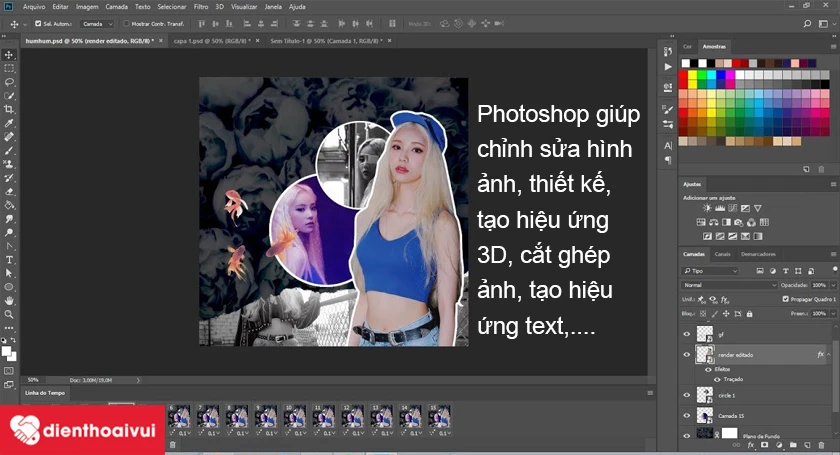Switch to the Demarcadores tab
The height and width of the screenshot is (455, 840).
point(758,254)
